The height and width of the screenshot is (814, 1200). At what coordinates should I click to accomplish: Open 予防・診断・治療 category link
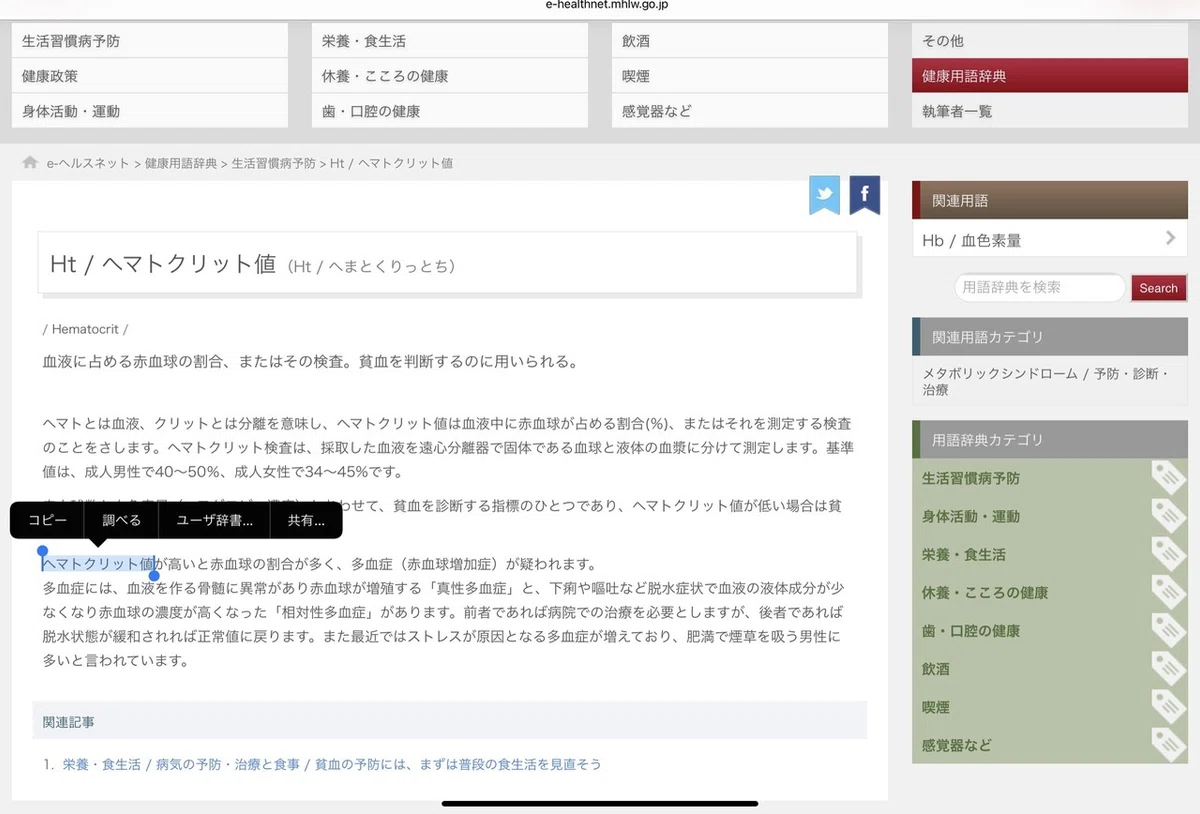tap(1045, 382)
